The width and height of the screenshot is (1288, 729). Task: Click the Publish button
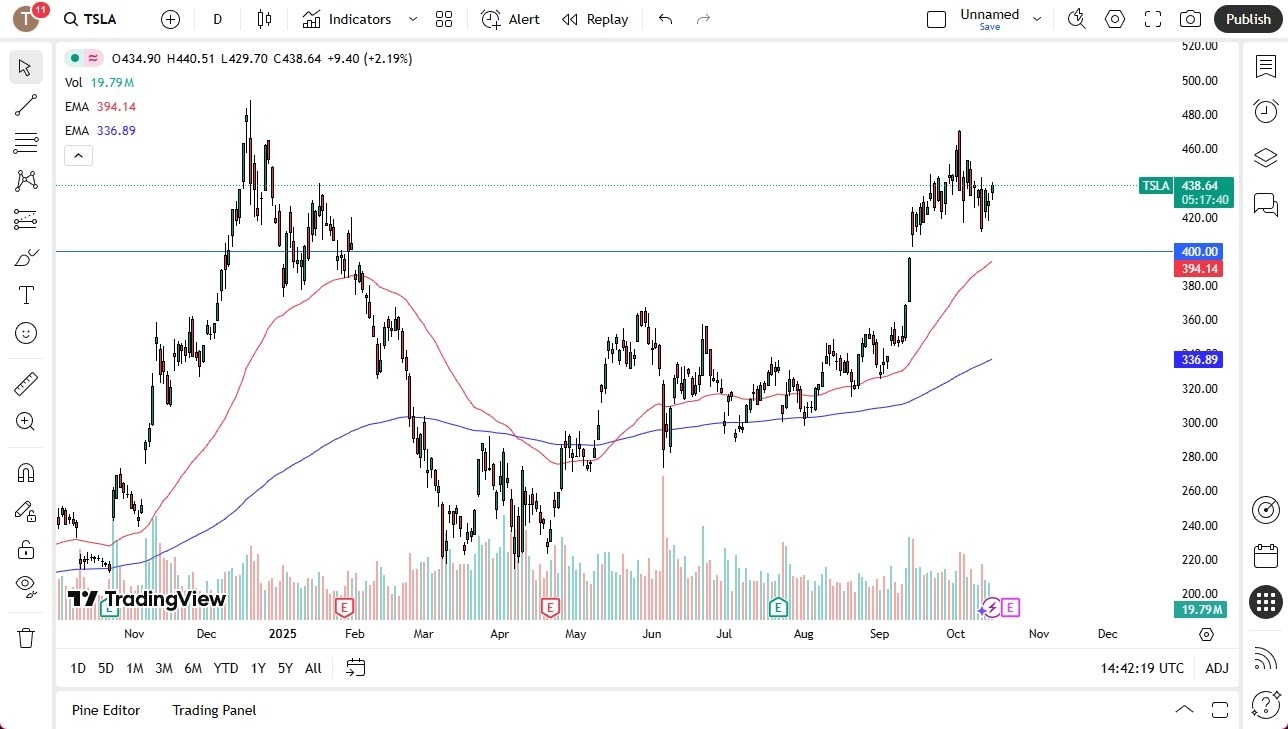pyautogui.click(x=1247, y=18)
